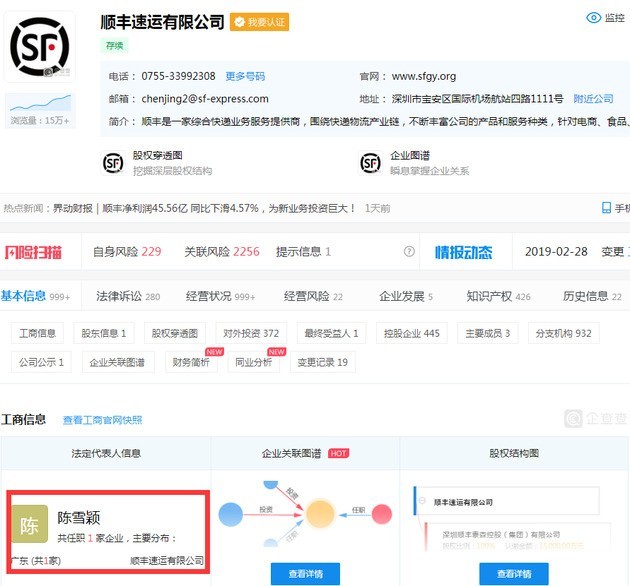Click the yellow center node in relation graph
The width and height of the screenshot is (630, 586).
coord(320,514)
